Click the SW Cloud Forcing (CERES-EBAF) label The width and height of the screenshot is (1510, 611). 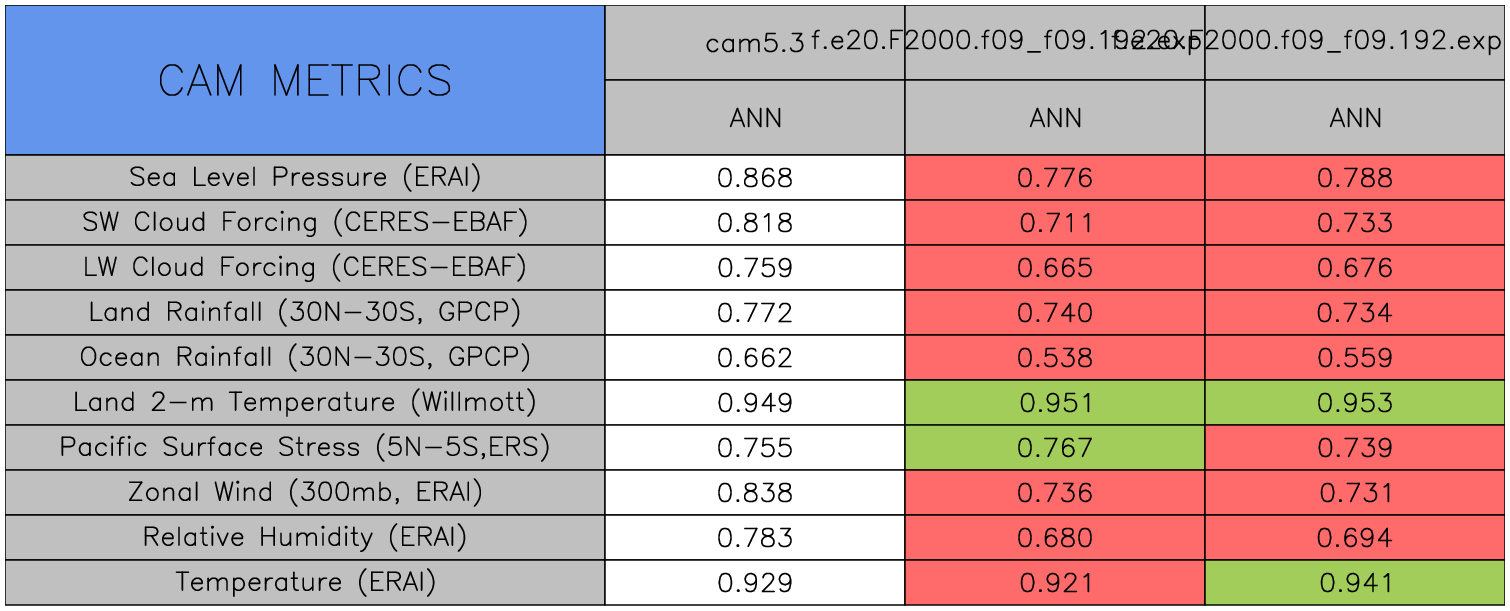point(305,222)
